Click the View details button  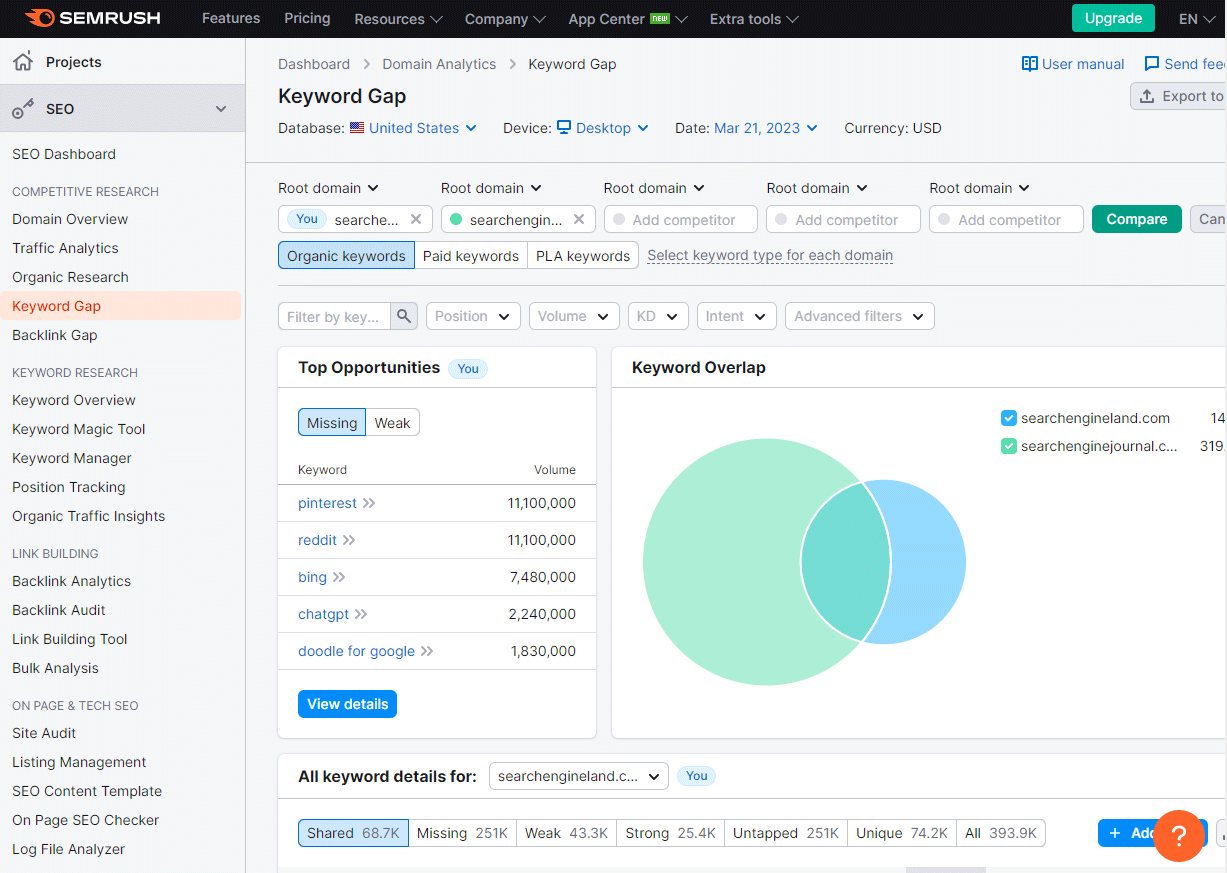click(x=347, y=704)
